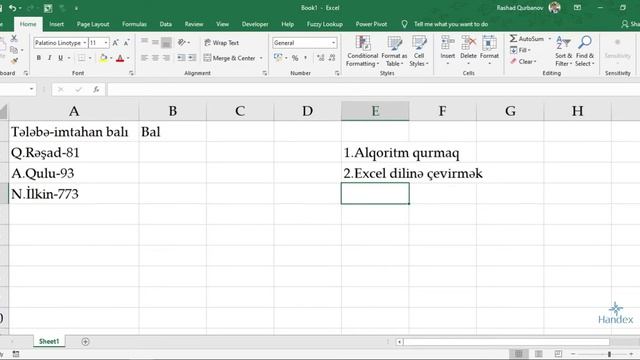Select column B header
640x360 pixels.
click(x=173, y=111)
